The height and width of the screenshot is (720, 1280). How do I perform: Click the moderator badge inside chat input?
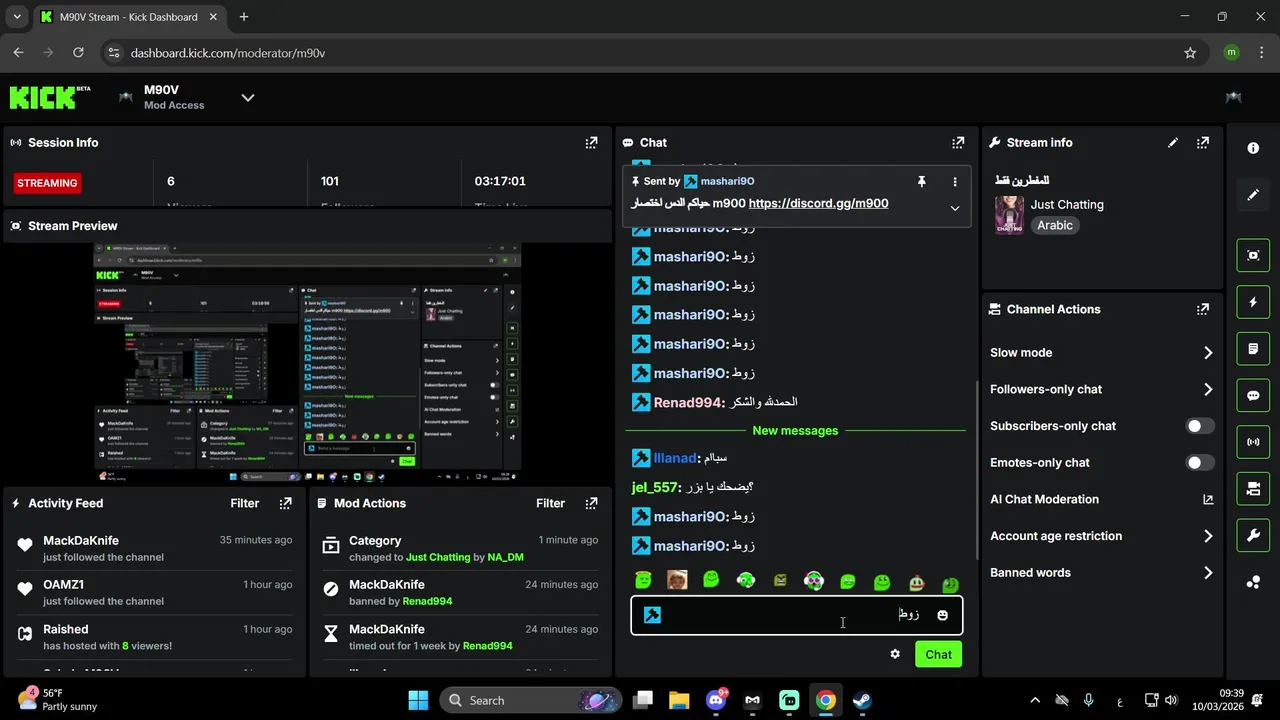(652, 615)
